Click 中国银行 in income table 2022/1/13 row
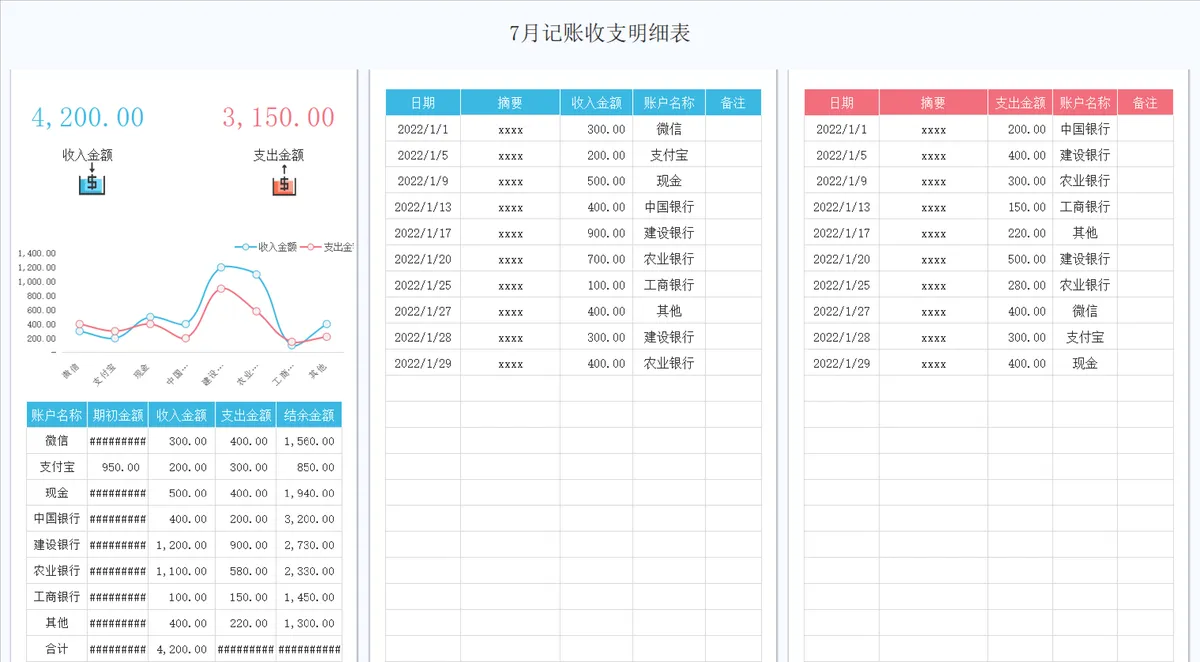 tap(669, 207)
